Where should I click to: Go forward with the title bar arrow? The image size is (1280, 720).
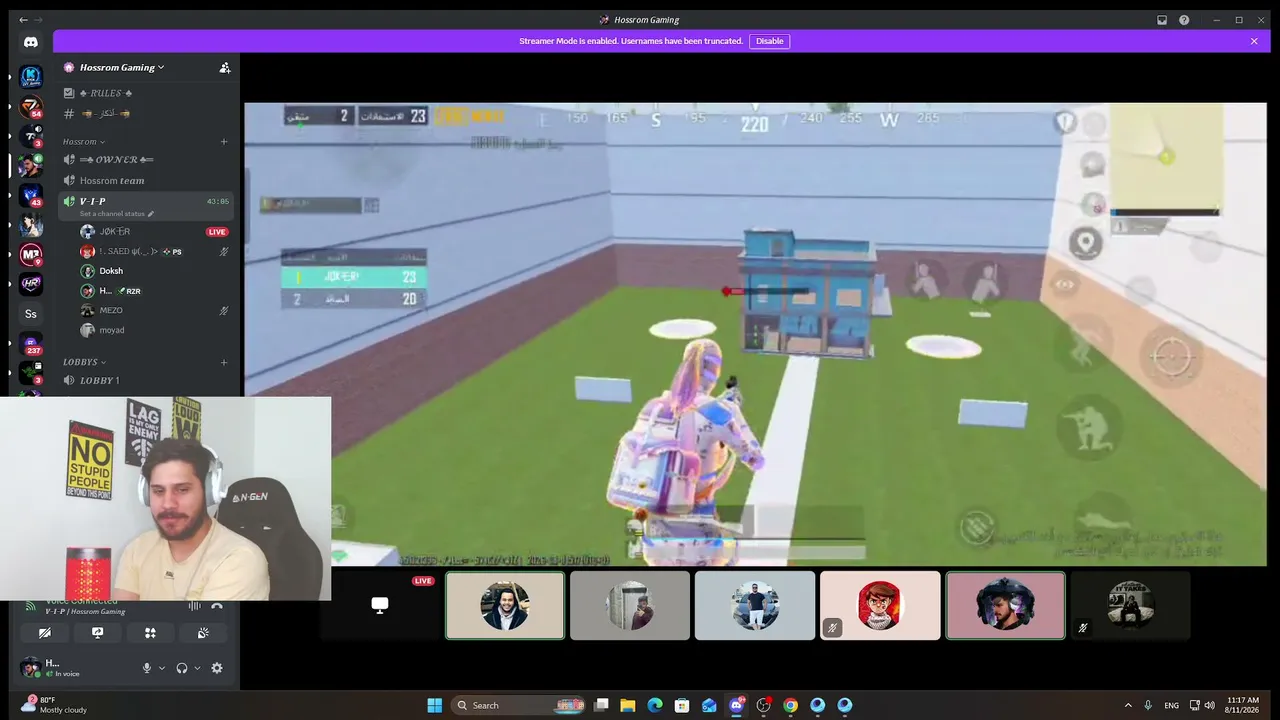pos(38,20)
